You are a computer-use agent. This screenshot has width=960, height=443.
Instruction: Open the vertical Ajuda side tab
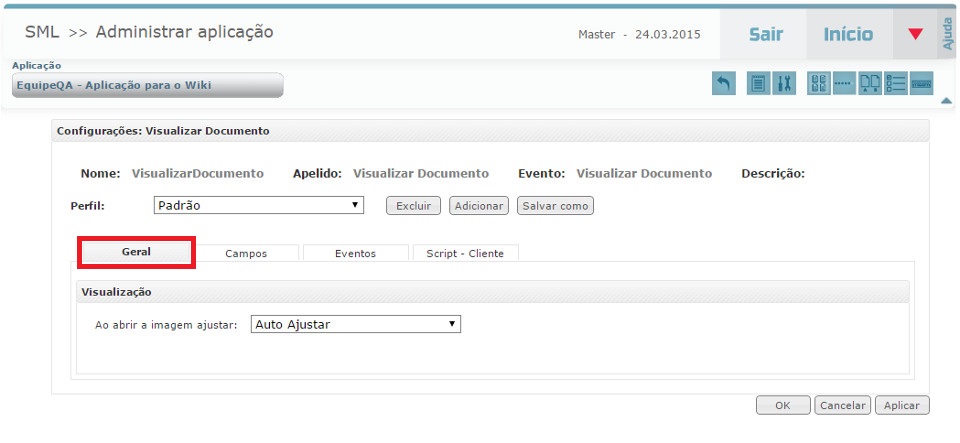tap(948, 34)
